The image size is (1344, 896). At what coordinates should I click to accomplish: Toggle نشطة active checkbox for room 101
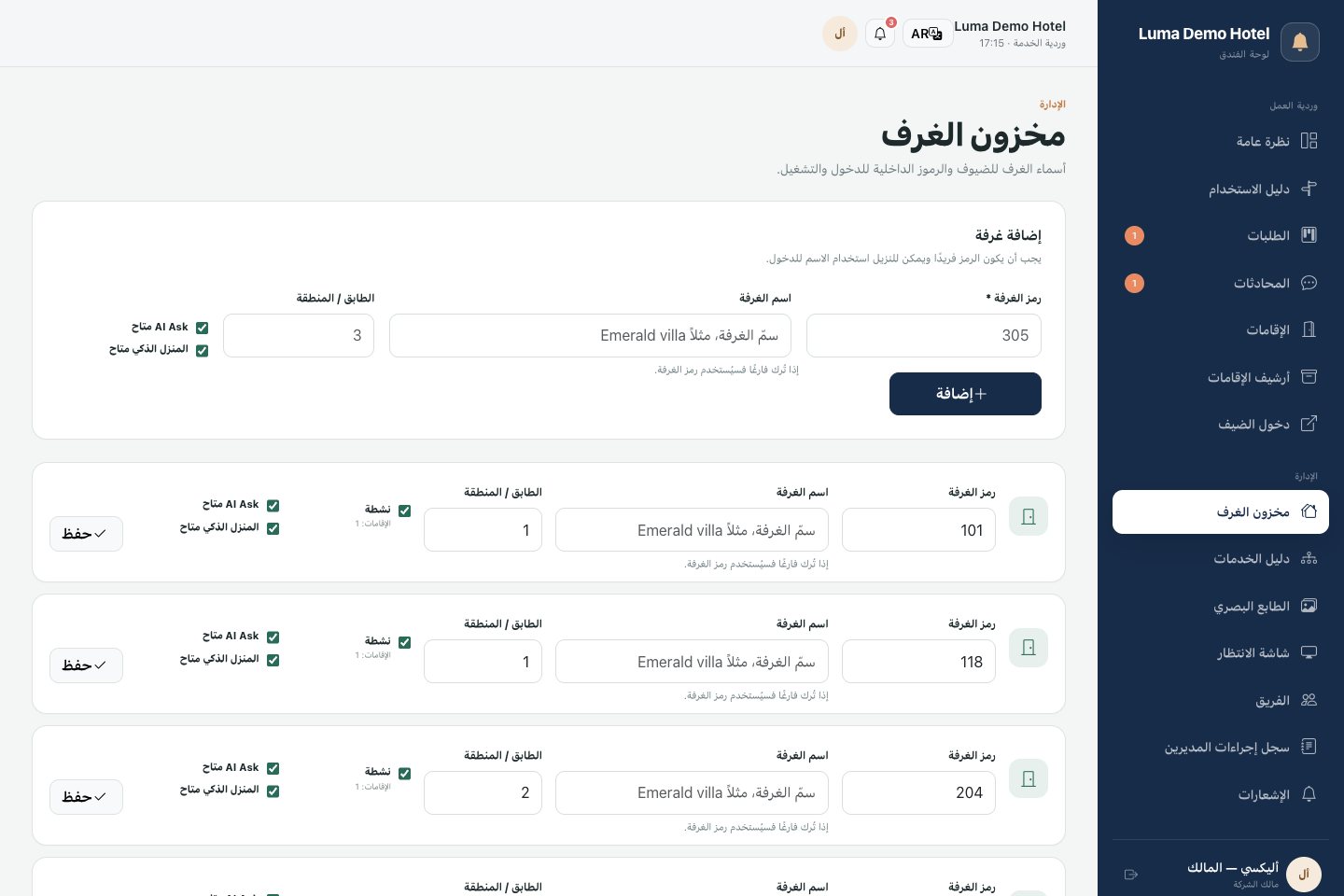(x=404, y=511)
